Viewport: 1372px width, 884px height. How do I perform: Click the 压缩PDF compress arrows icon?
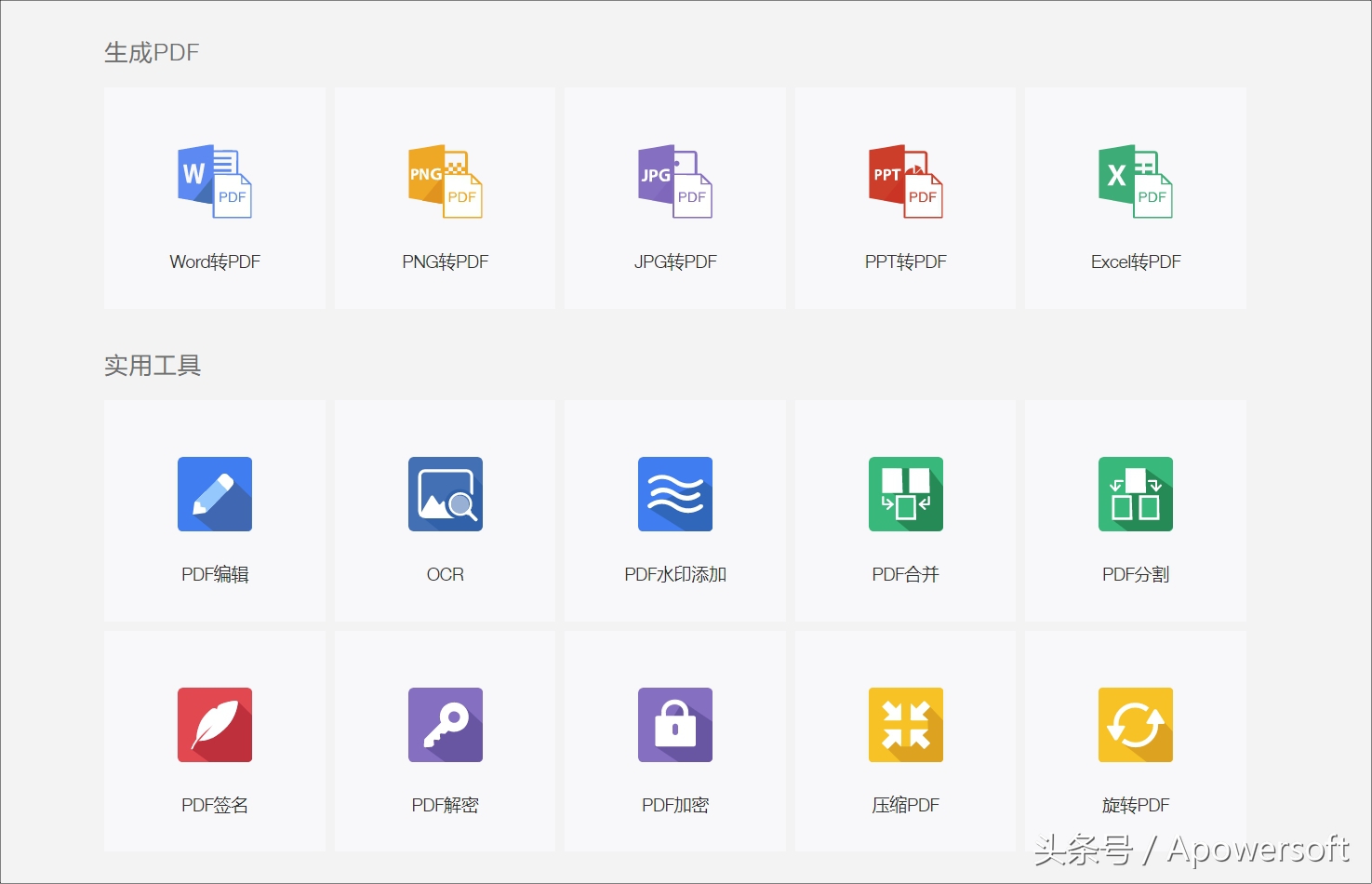click(904, 725)
